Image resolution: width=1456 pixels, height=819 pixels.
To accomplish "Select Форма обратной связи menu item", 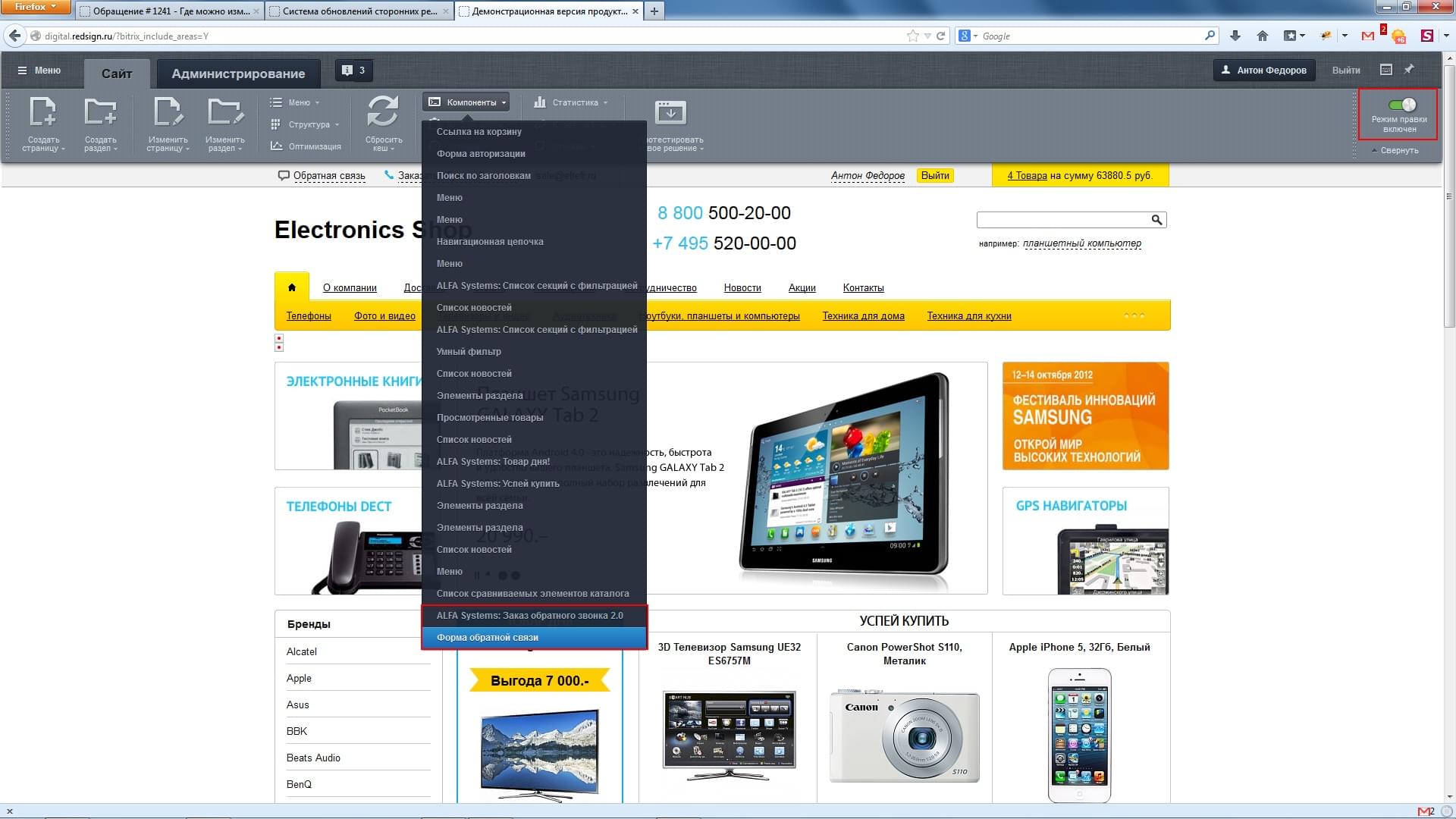I will [534, 638].
